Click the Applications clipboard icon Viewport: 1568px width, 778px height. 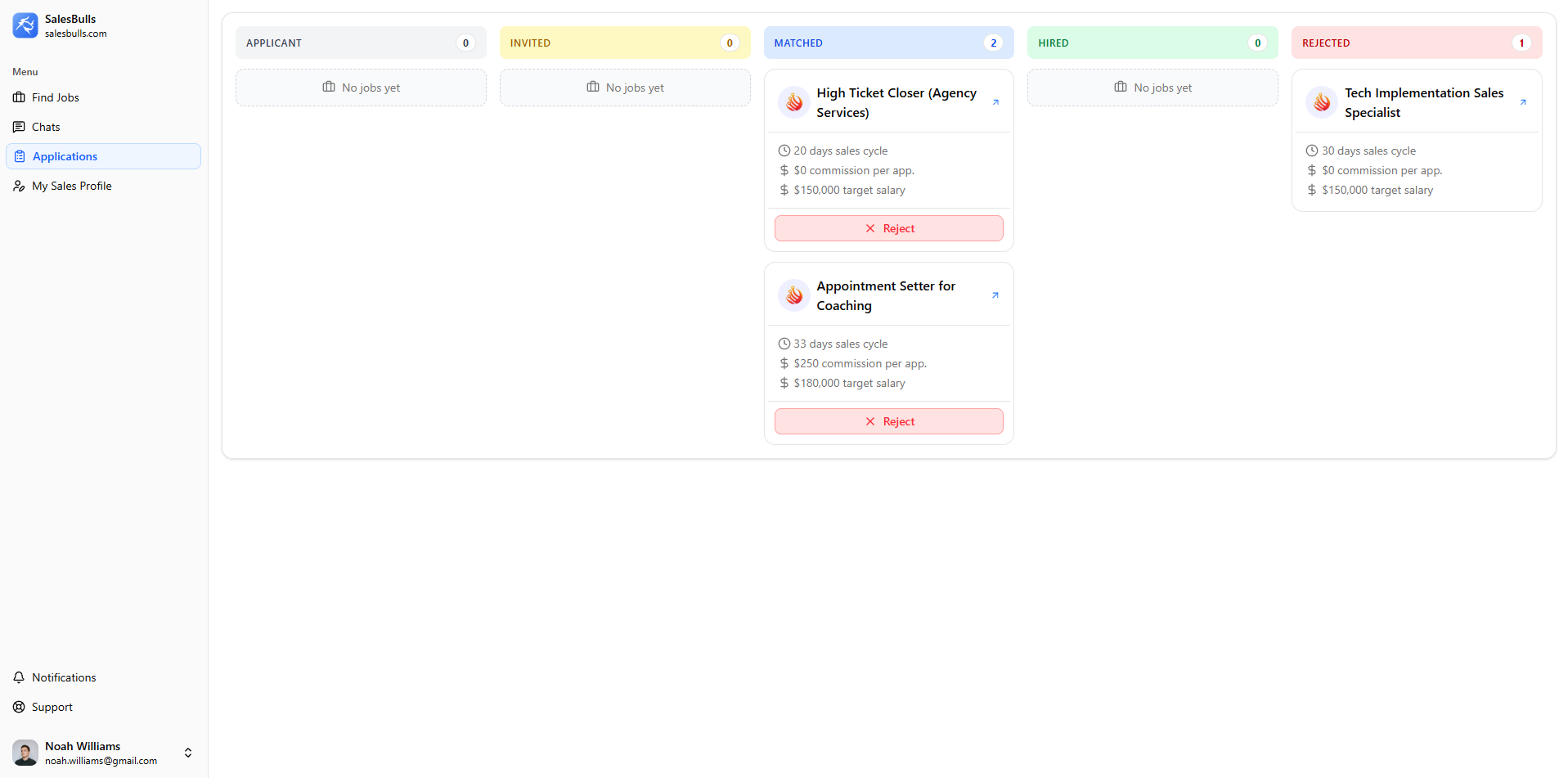click(x=19, y=156)
